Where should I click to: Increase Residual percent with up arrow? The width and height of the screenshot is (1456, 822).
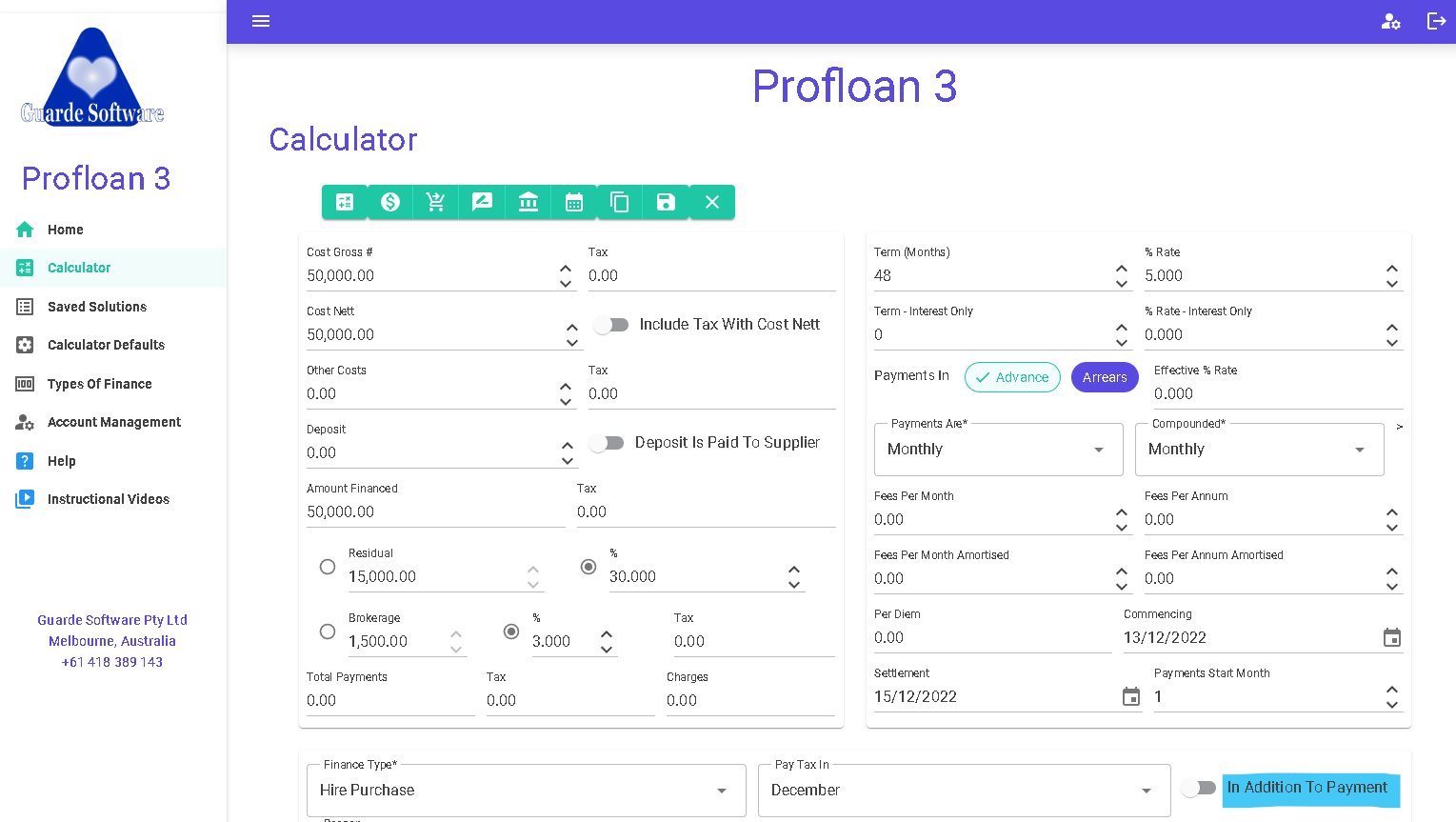[794, 571]
